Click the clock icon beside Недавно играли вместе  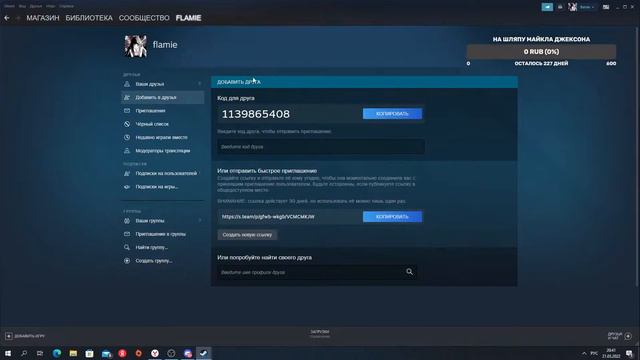tap(127, 138)
